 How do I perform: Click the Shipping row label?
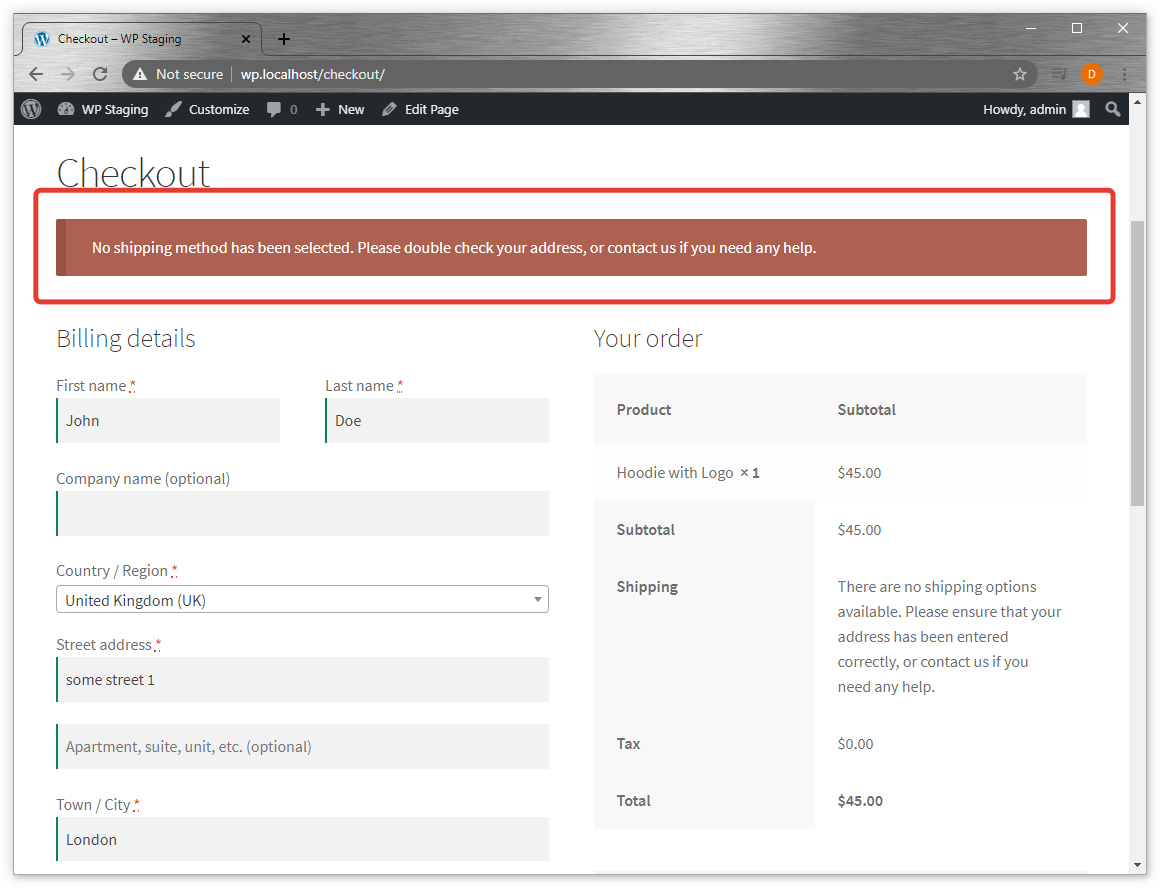coord(647,587)
